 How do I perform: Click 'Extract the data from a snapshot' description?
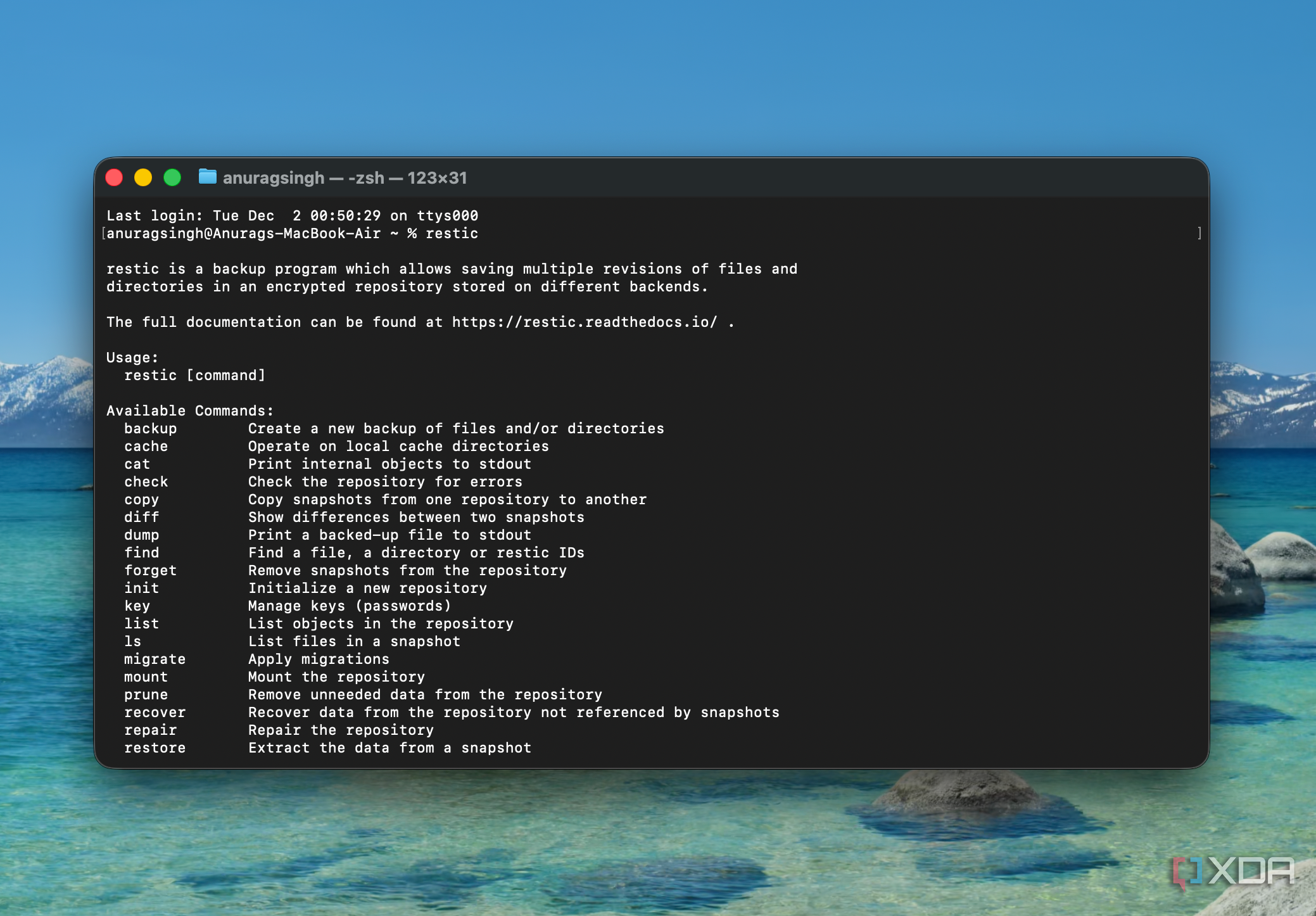tap(389, 748)
